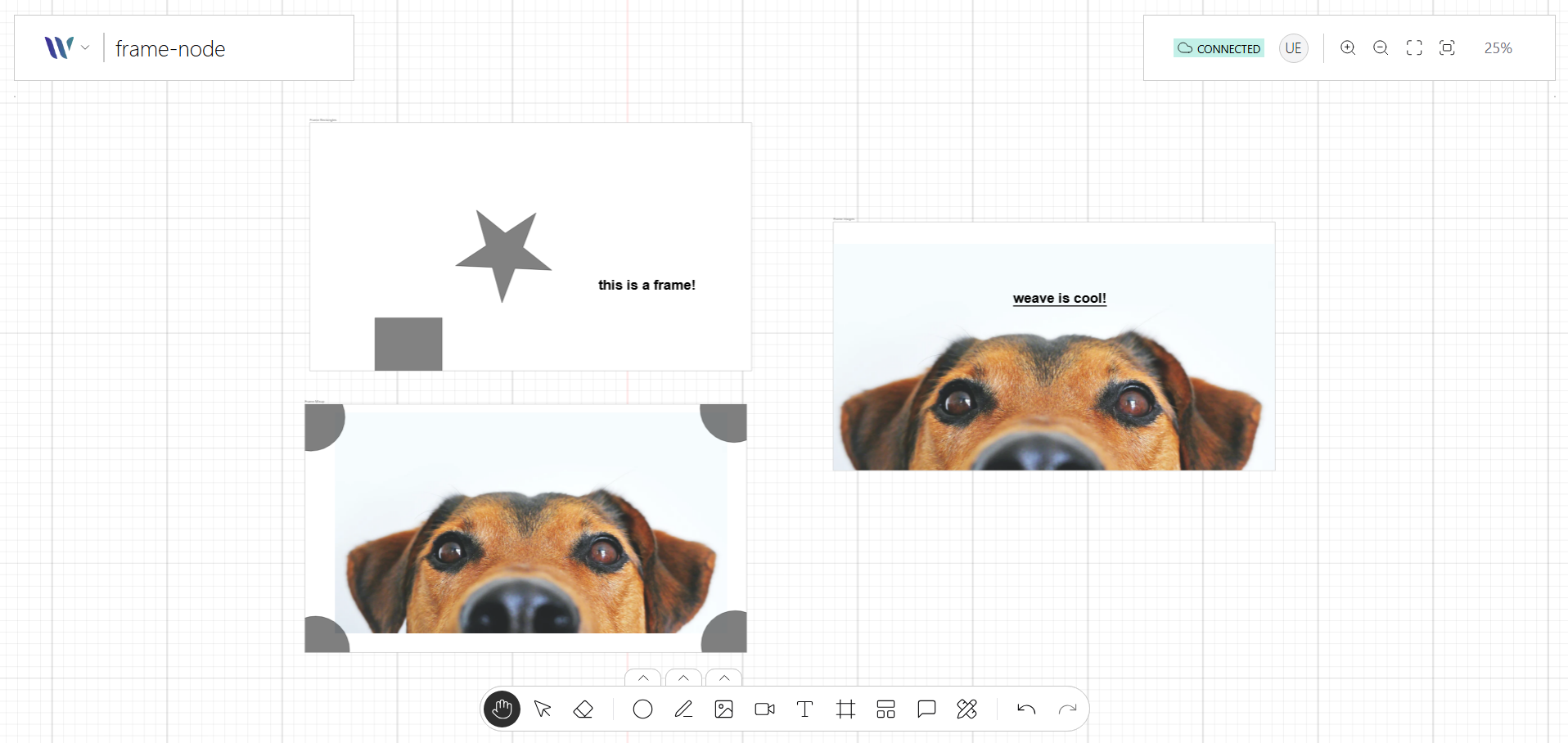Screen dimensions: 1568x743
Task: Click the frame-node board title field
Action: (169, 48)
